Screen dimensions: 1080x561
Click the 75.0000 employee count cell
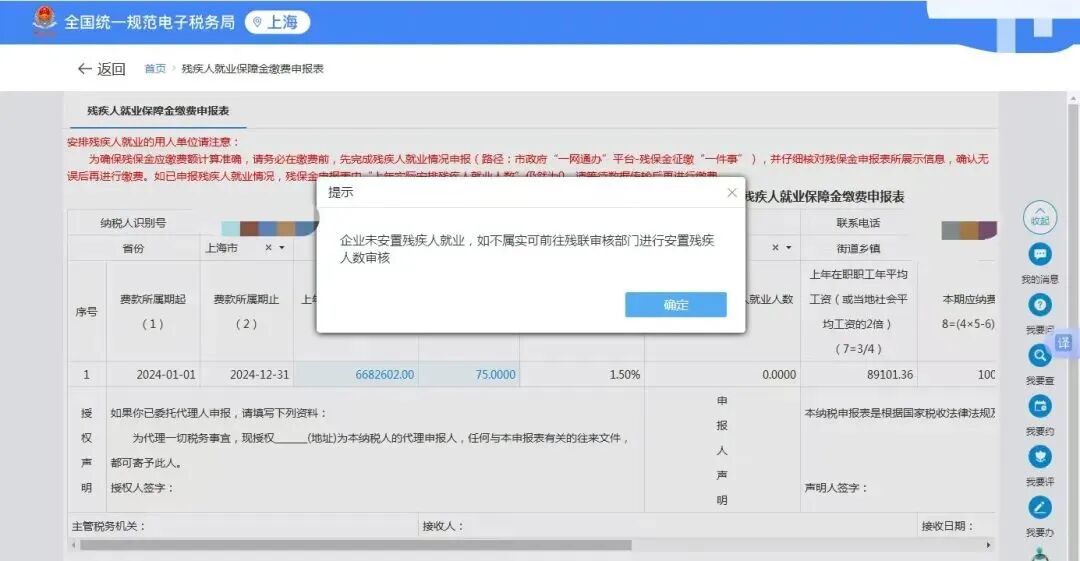point(469,374)
